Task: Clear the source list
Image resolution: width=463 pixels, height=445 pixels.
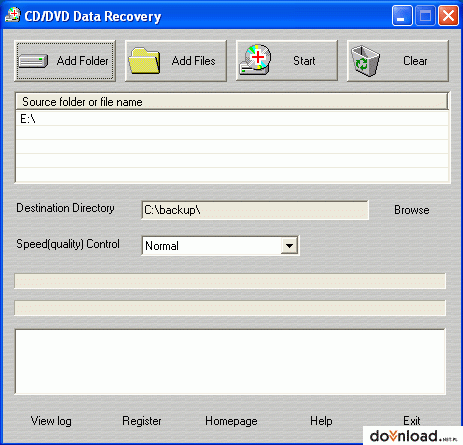Action: click(x=398, y=61)
